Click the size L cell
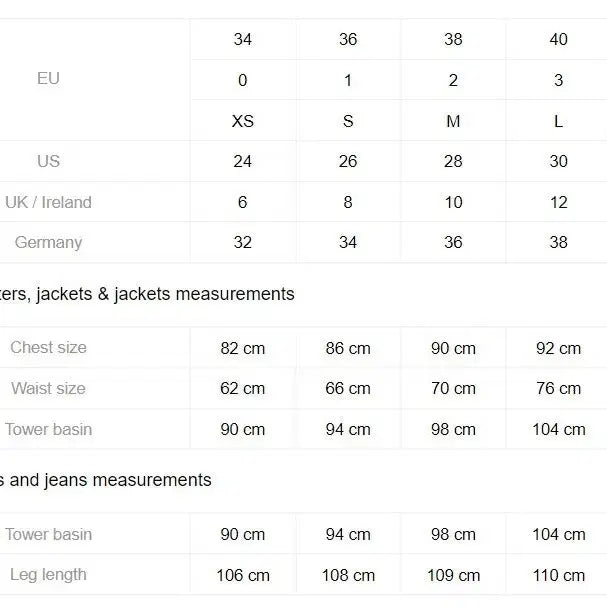 click(x=559, y=122)
